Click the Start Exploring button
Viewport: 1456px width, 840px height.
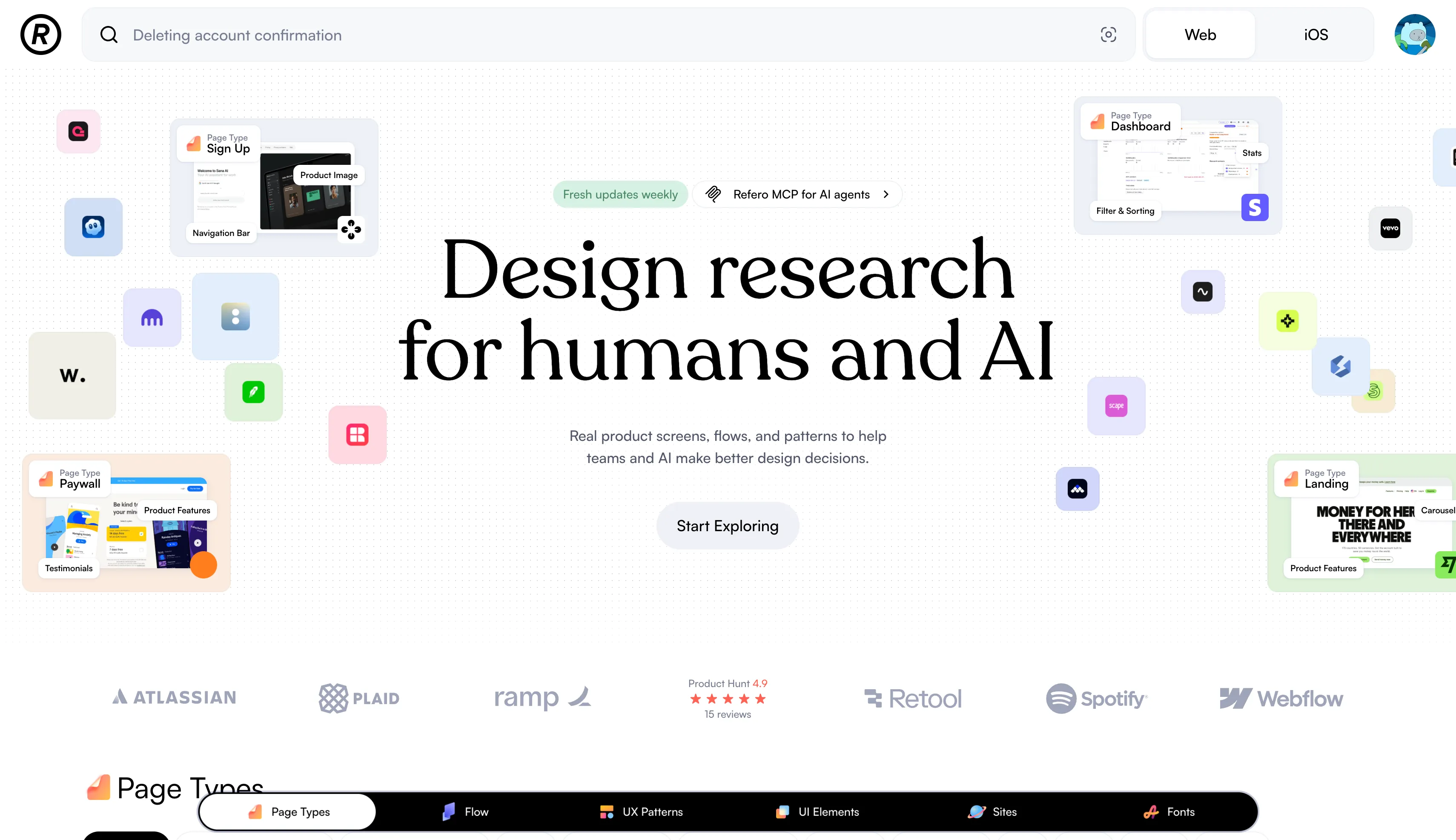727,526
